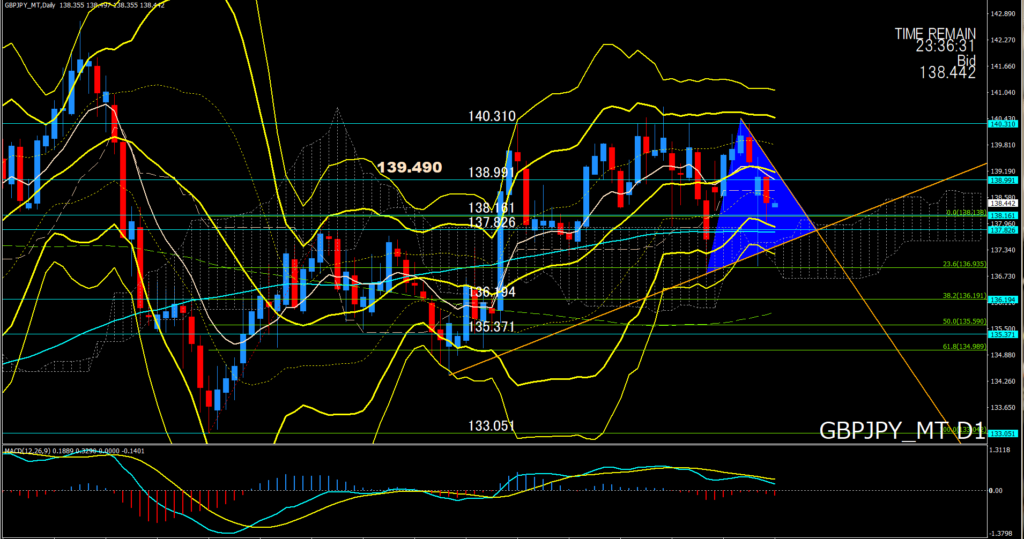Click the 136.730 price axis value
Image resolution: width=1024 pixels, height=539 pixels.
click(x=1003, y=276)
